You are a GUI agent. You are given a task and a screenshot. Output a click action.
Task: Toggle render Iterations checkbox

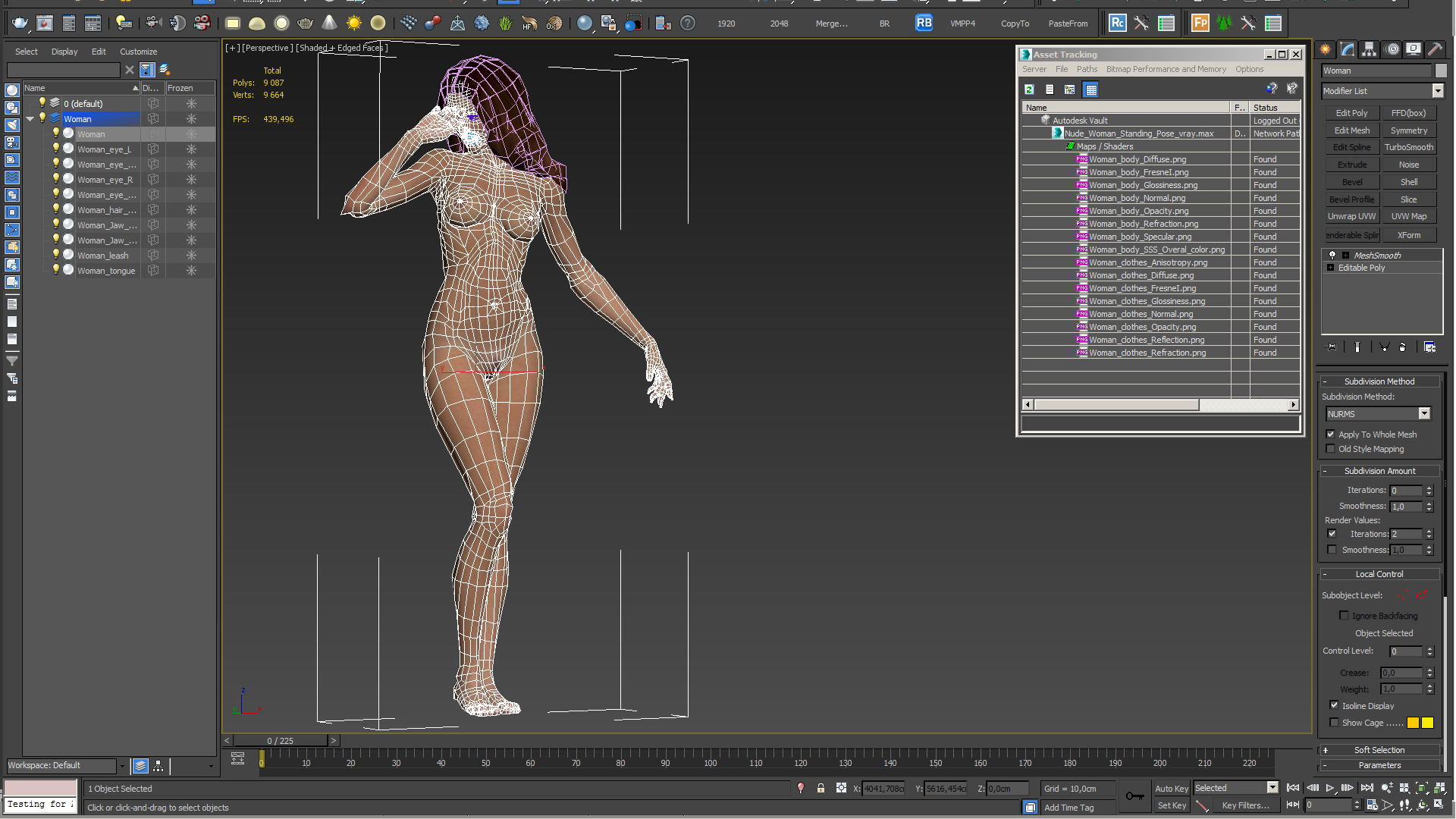tap(1332, 534)
